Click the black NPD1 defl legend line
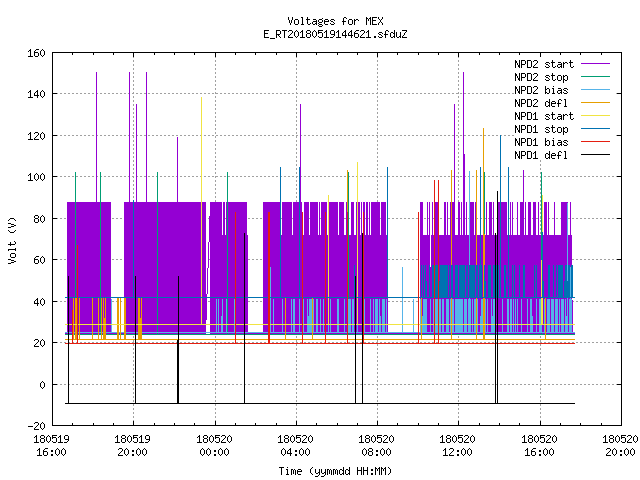Viewport: 640px width, 480px height. 595,155
